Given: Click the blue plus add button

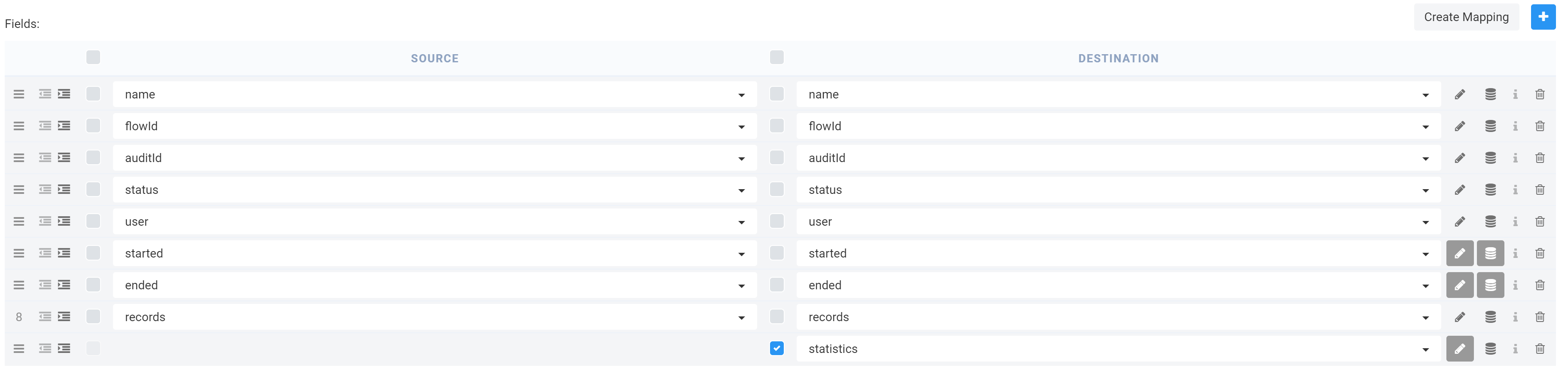Looking at the screenshot, I should click(x=1543, y=17).
